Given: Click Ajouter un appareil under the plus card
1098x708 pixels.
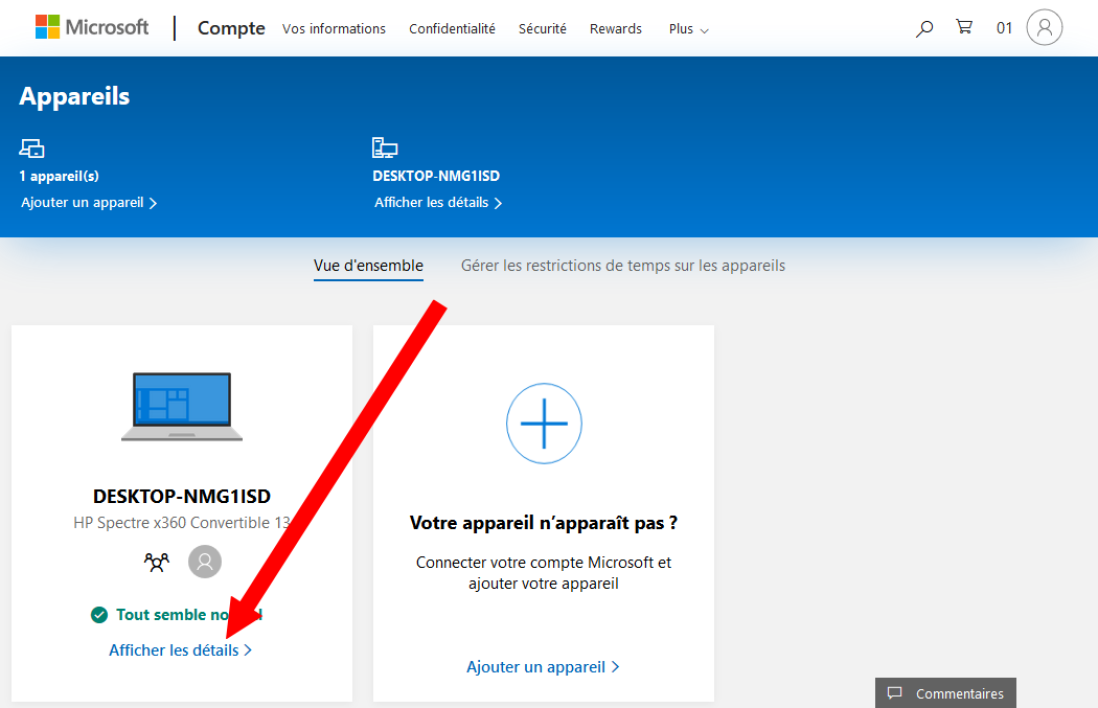Looking at the screenshot, I should click(x=543, y=666).
